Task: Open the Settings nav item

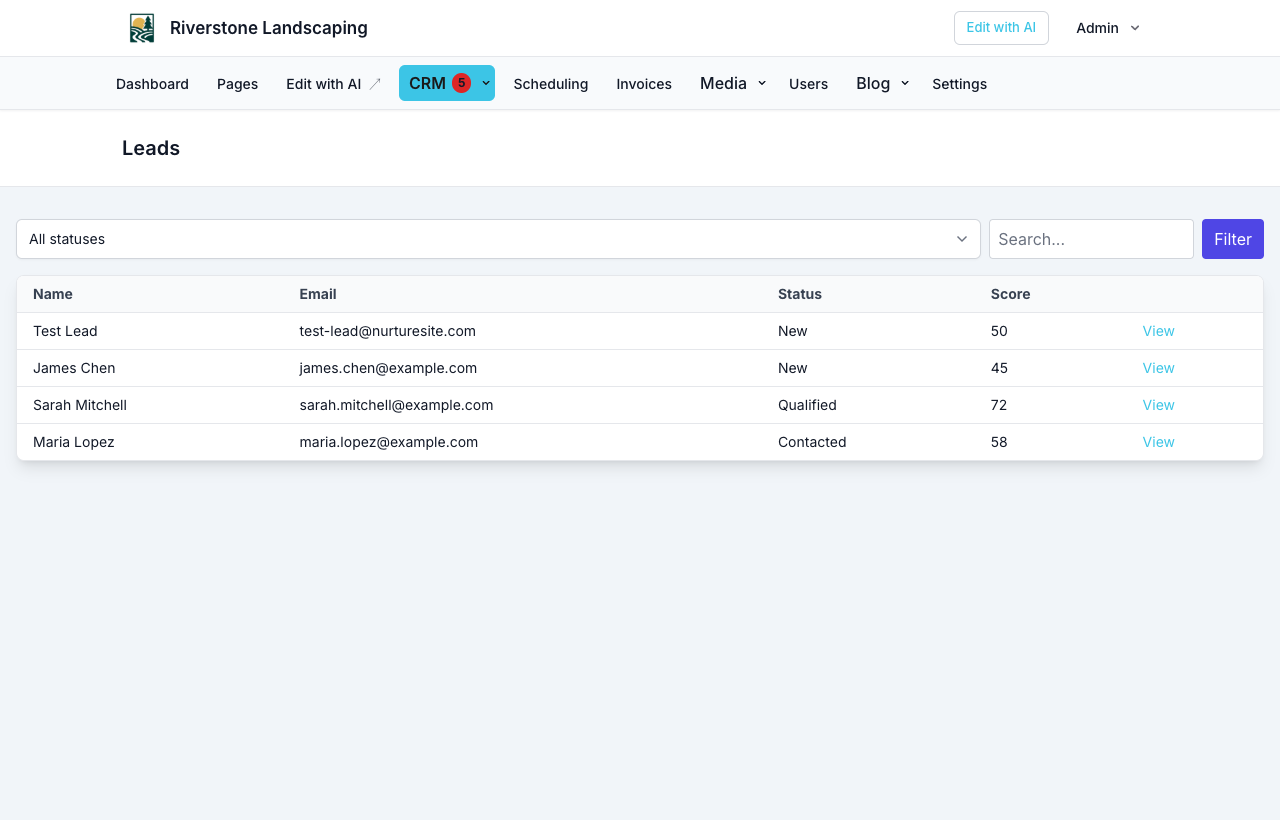Action: point(960,84)
